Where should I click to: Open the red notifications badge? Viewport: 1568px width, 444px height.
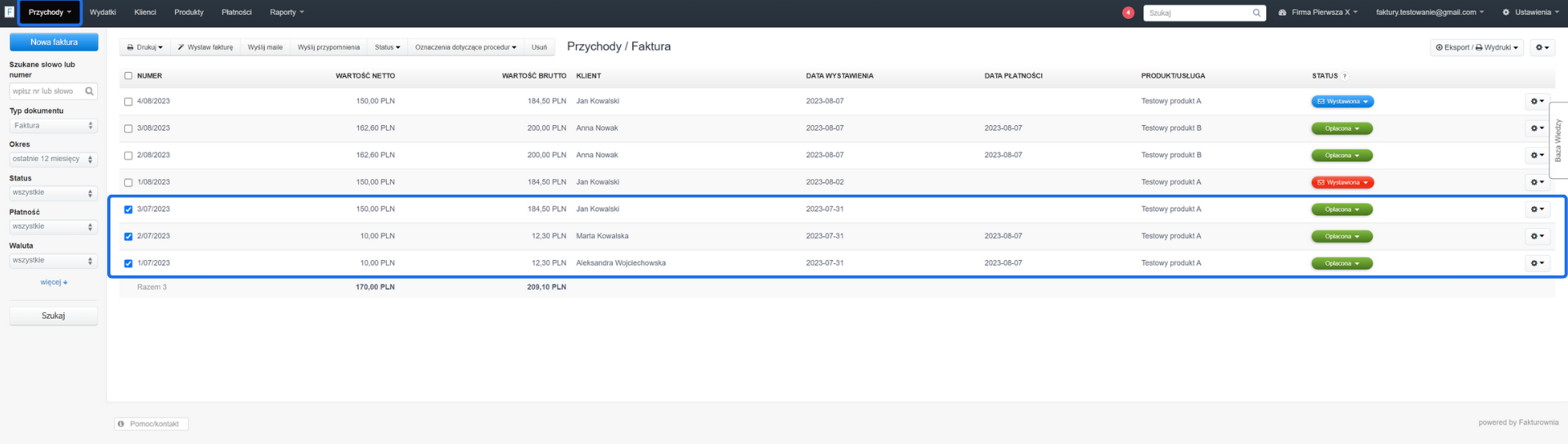(x=1128, y=12)
